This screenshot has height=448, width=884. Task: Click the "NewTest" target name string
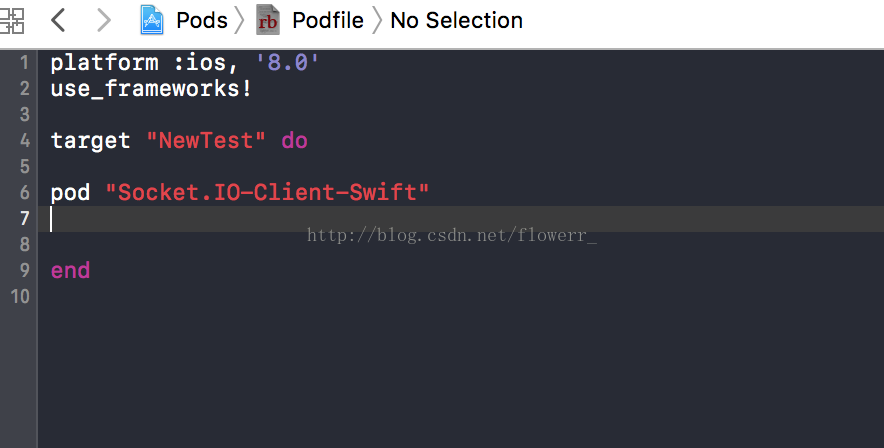(206, 140)
